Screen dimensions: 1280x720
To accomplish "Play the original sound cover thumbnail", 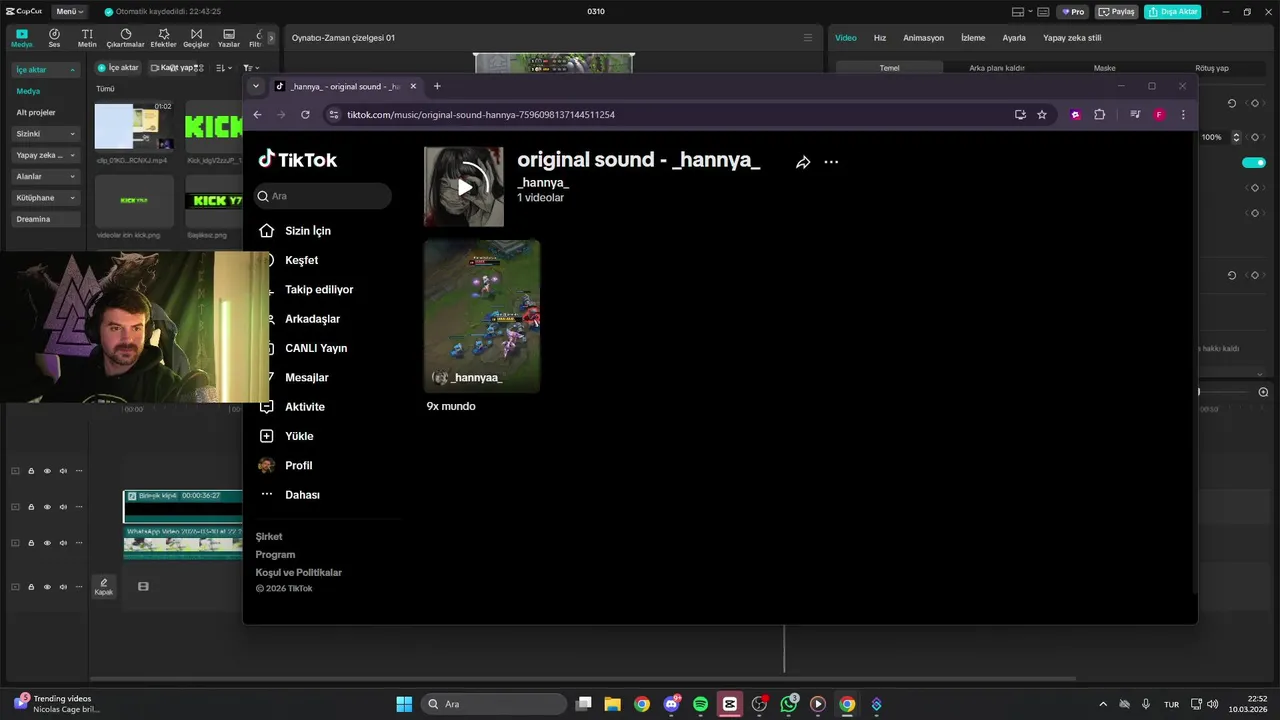I will click(x=464, y=187).
